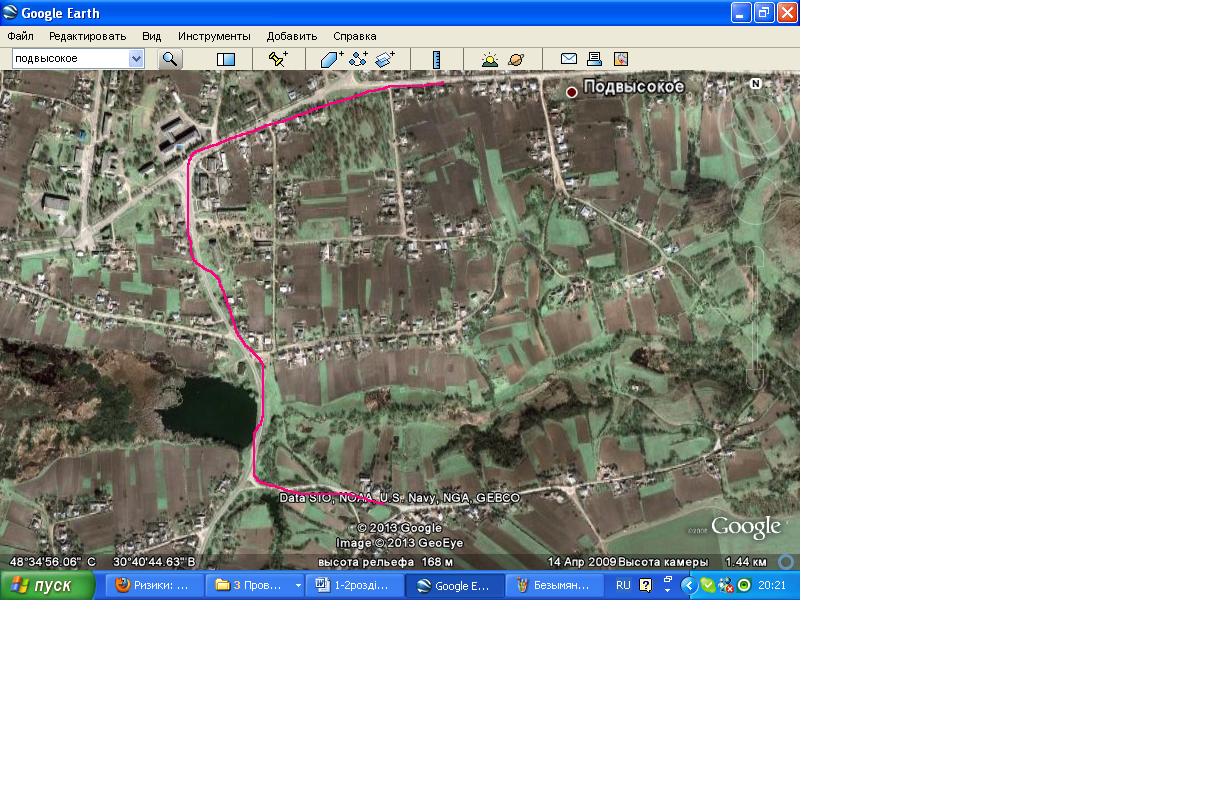Select the add polygon tool
The image size is (1212, 802).
click(x=331, y=59)
